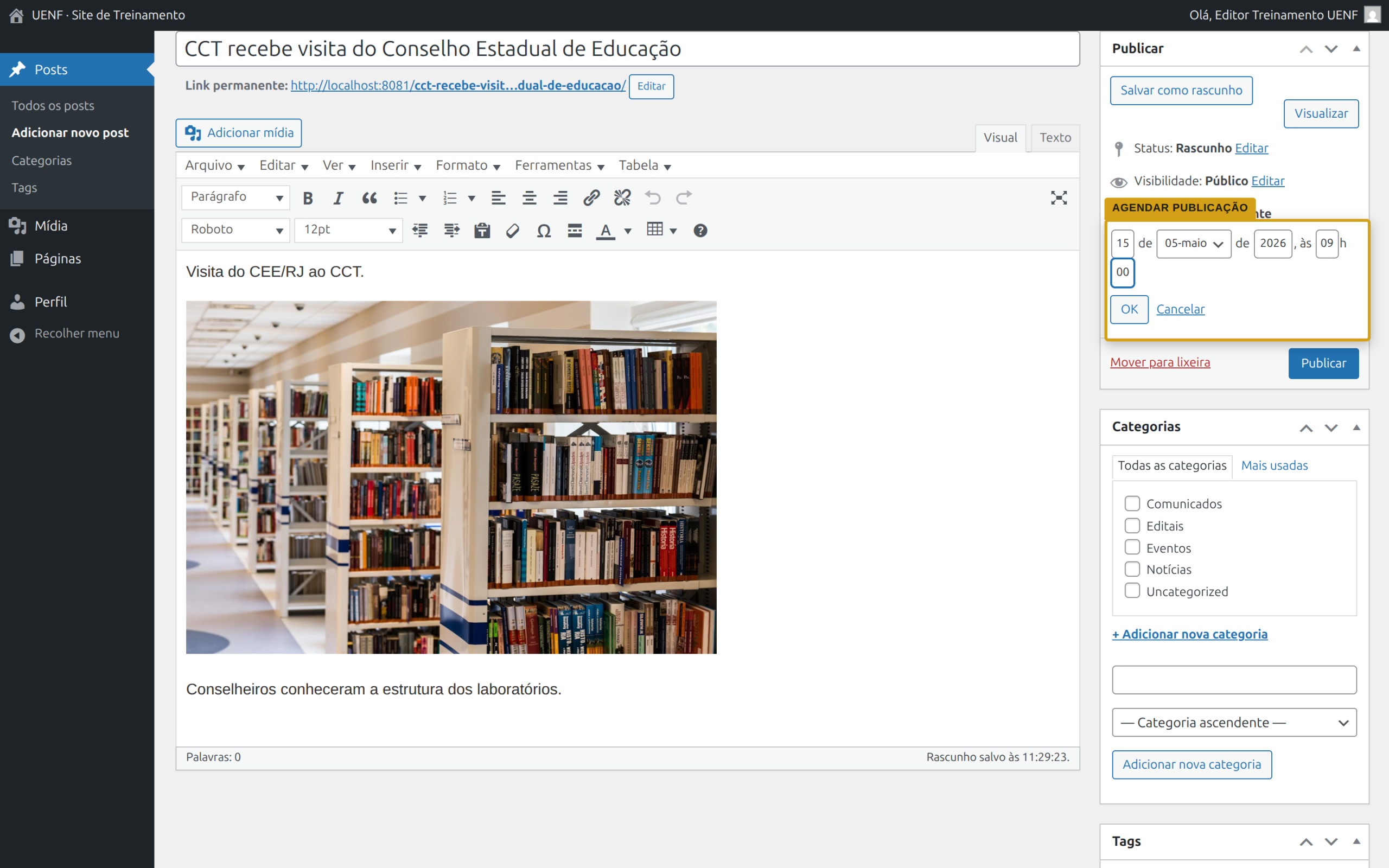
Task: Click the Publicar button
Action: 1323,363
